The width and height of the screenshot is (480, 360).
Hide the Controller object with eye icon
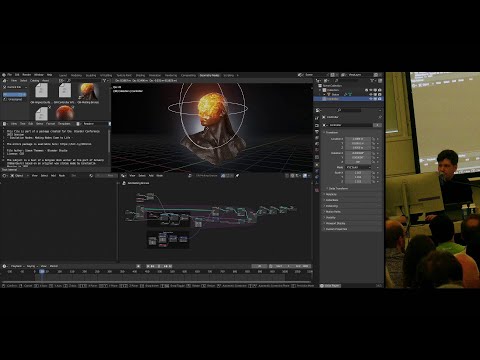coord(371,99)
